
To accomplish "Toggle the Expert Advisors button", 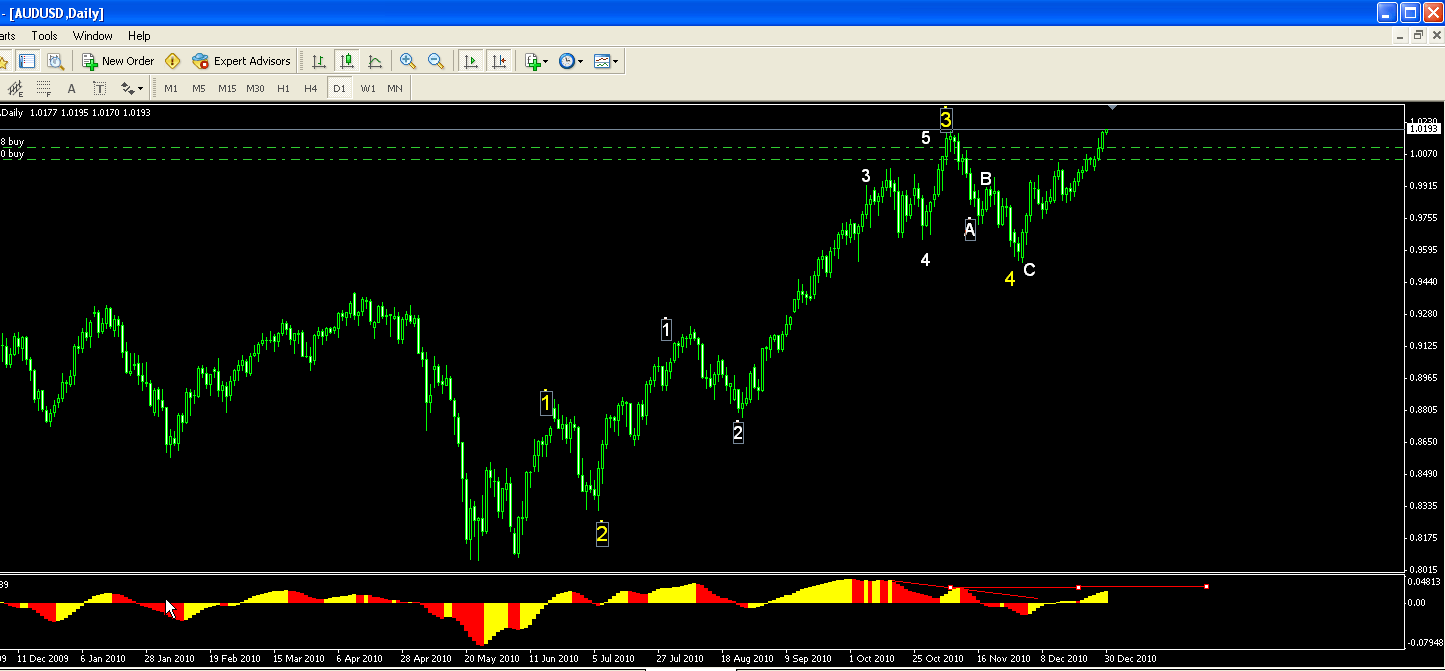I will point(241,61).
